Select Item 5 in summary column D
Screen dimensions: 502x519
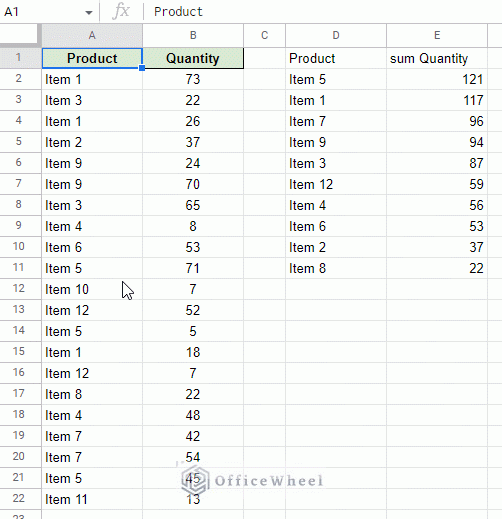(x=336, y=79)
